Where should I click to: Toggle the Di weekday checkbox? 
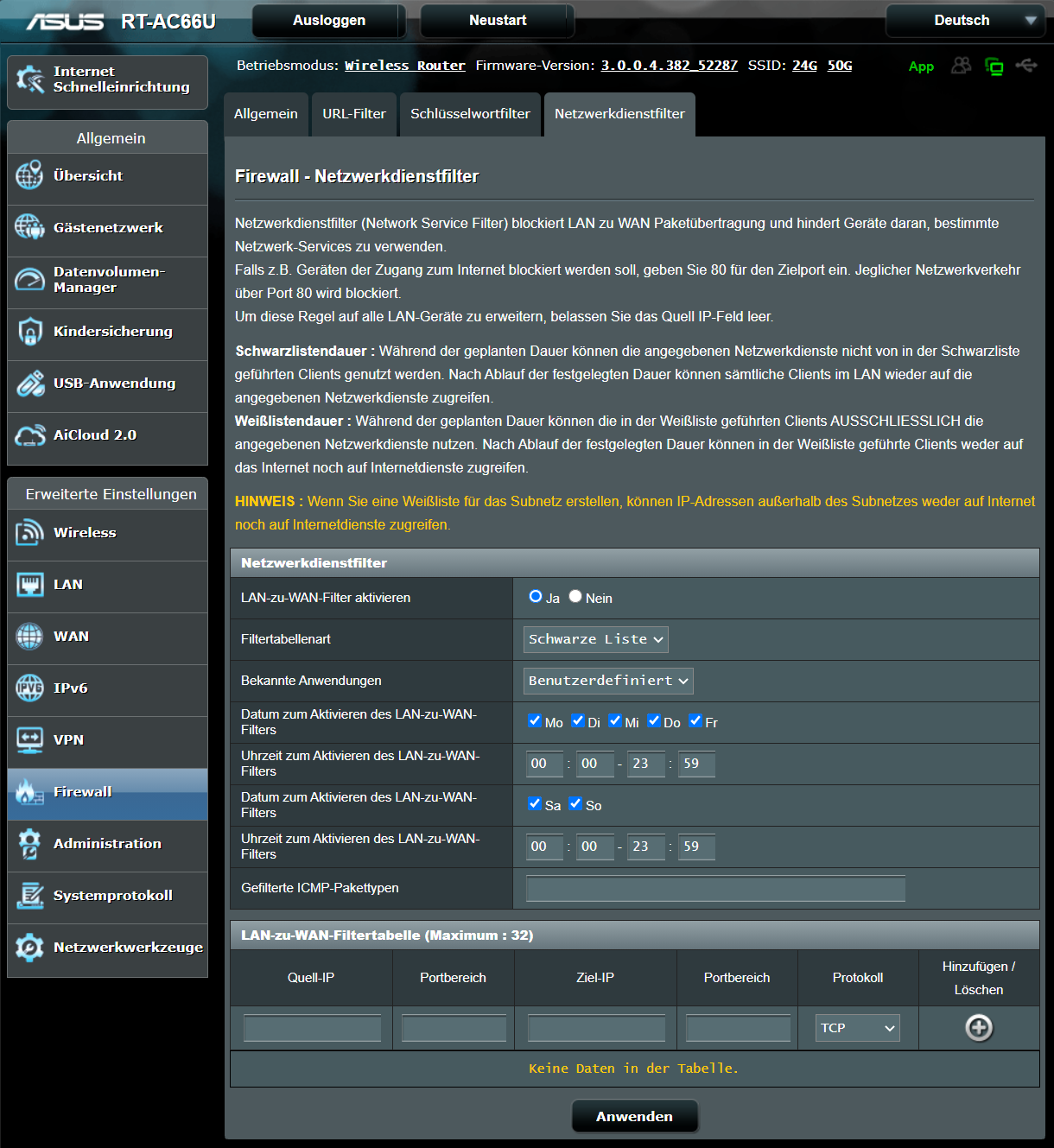tap(578, 720)
